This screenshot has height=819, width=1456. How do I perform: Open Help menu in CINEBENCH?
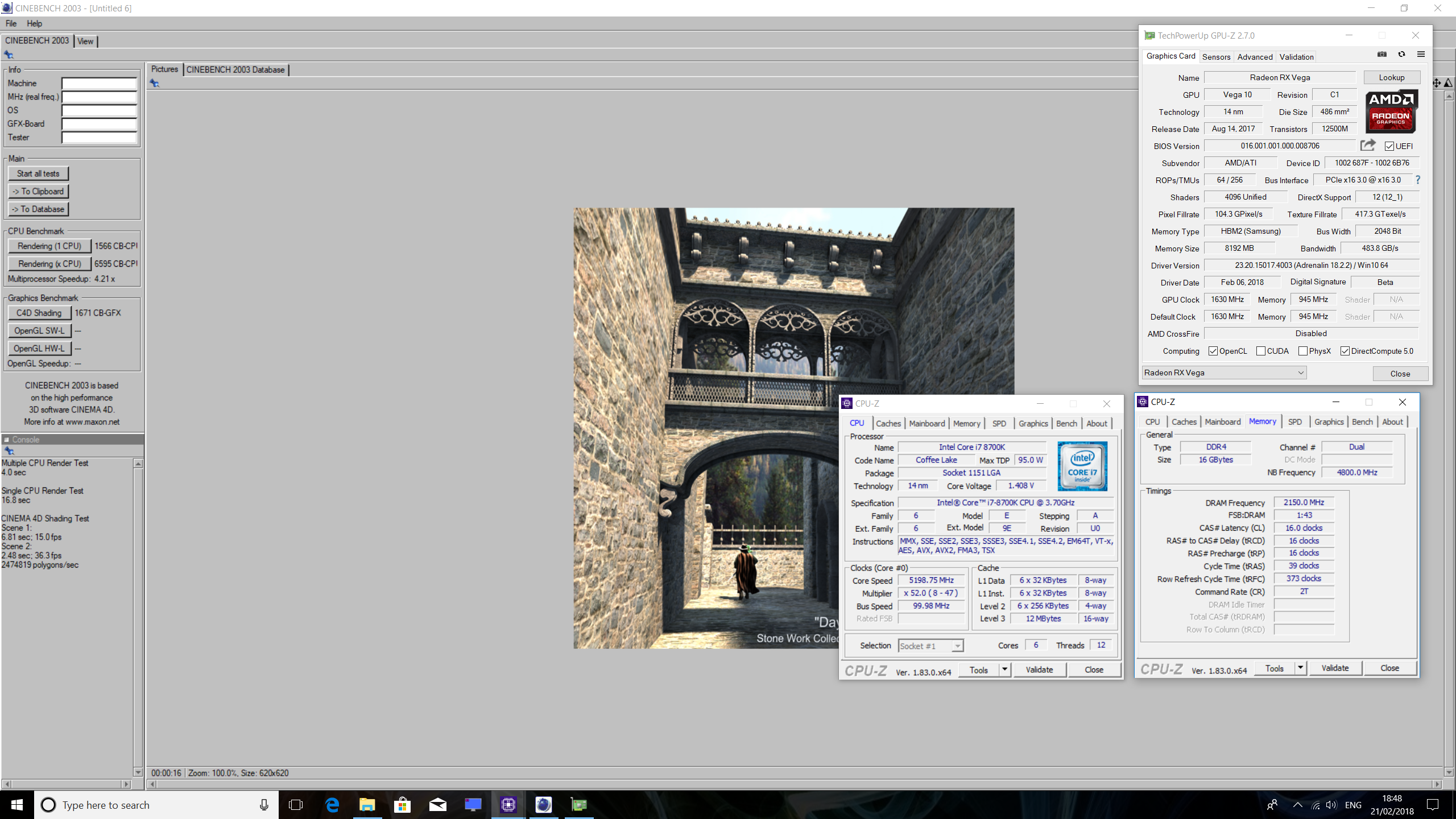[34, 23]
